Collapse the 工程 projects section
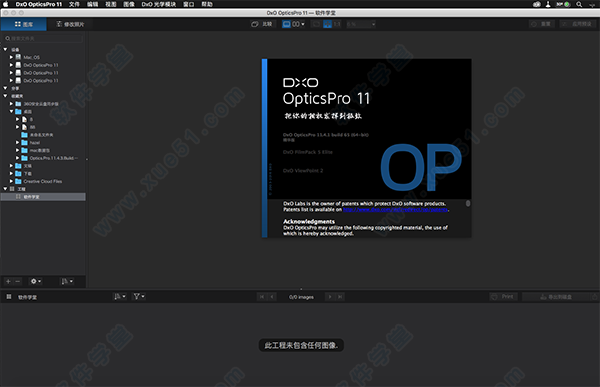Image resolution: width=600 pixels, height=387 pixels. tap(5, 189)
